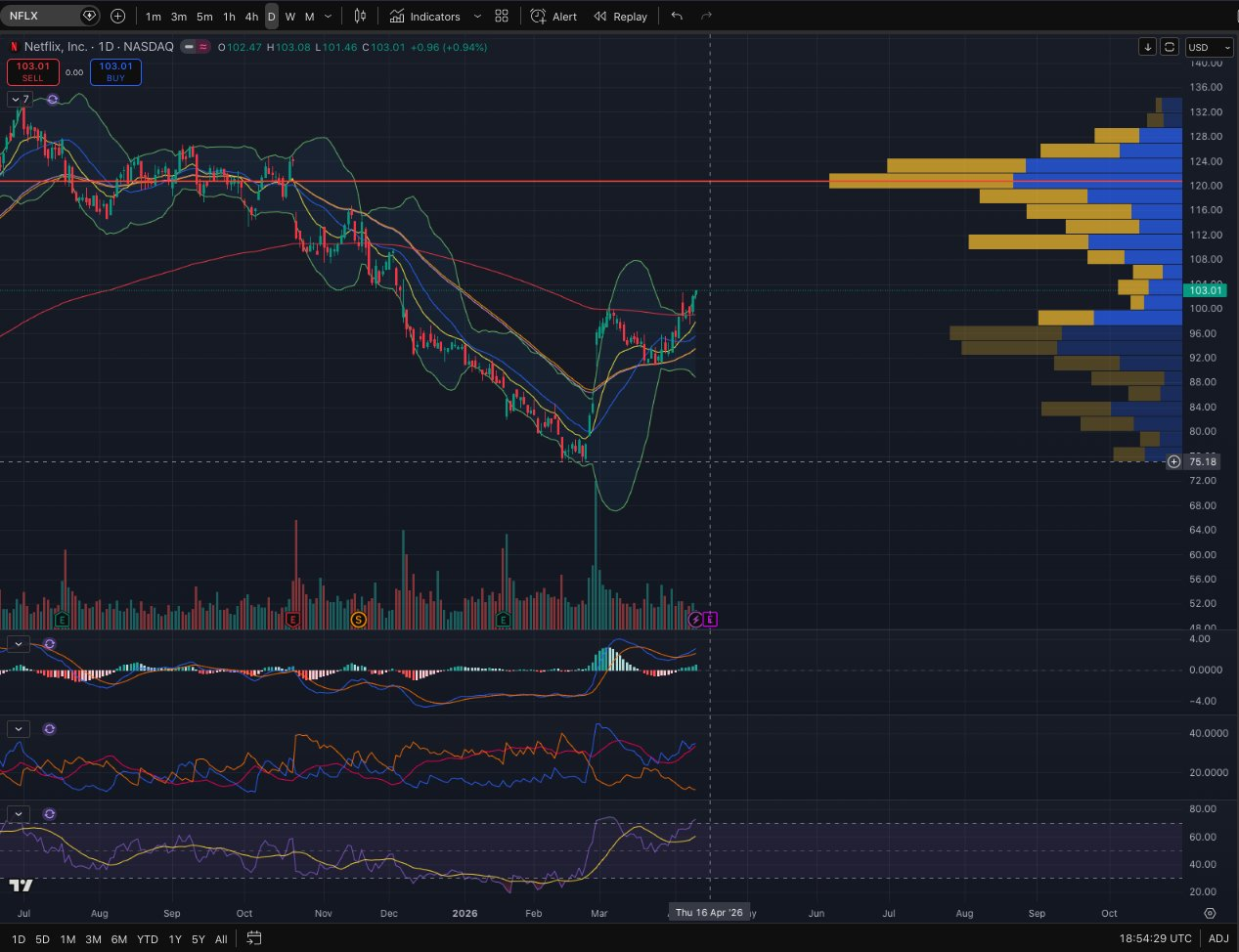
Task: Click the undo arrow in toolbar
Action: pos(677,16)
